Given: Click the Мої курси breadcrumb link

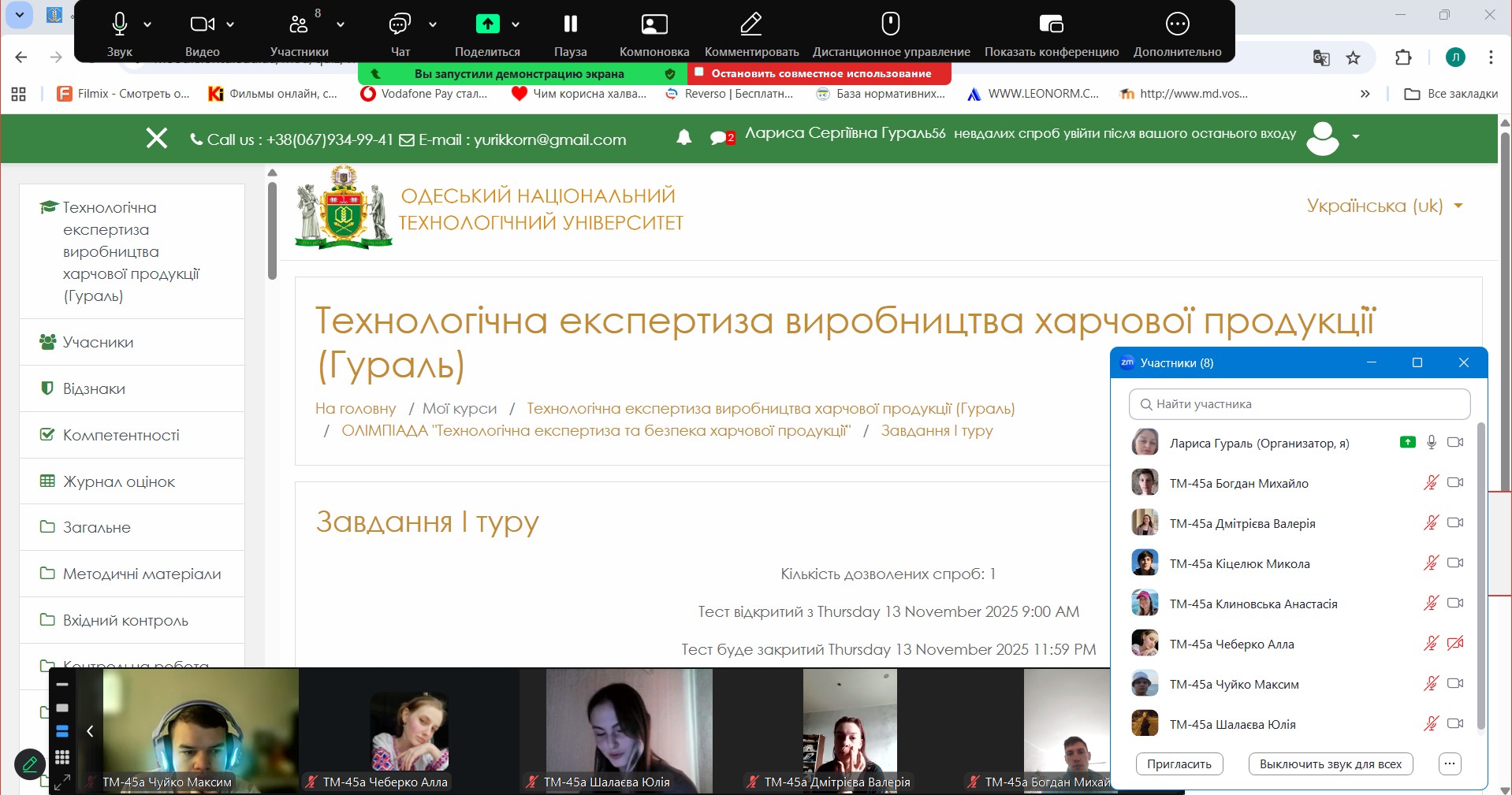Looking at the screenshot, I should [x=460, y=408].
